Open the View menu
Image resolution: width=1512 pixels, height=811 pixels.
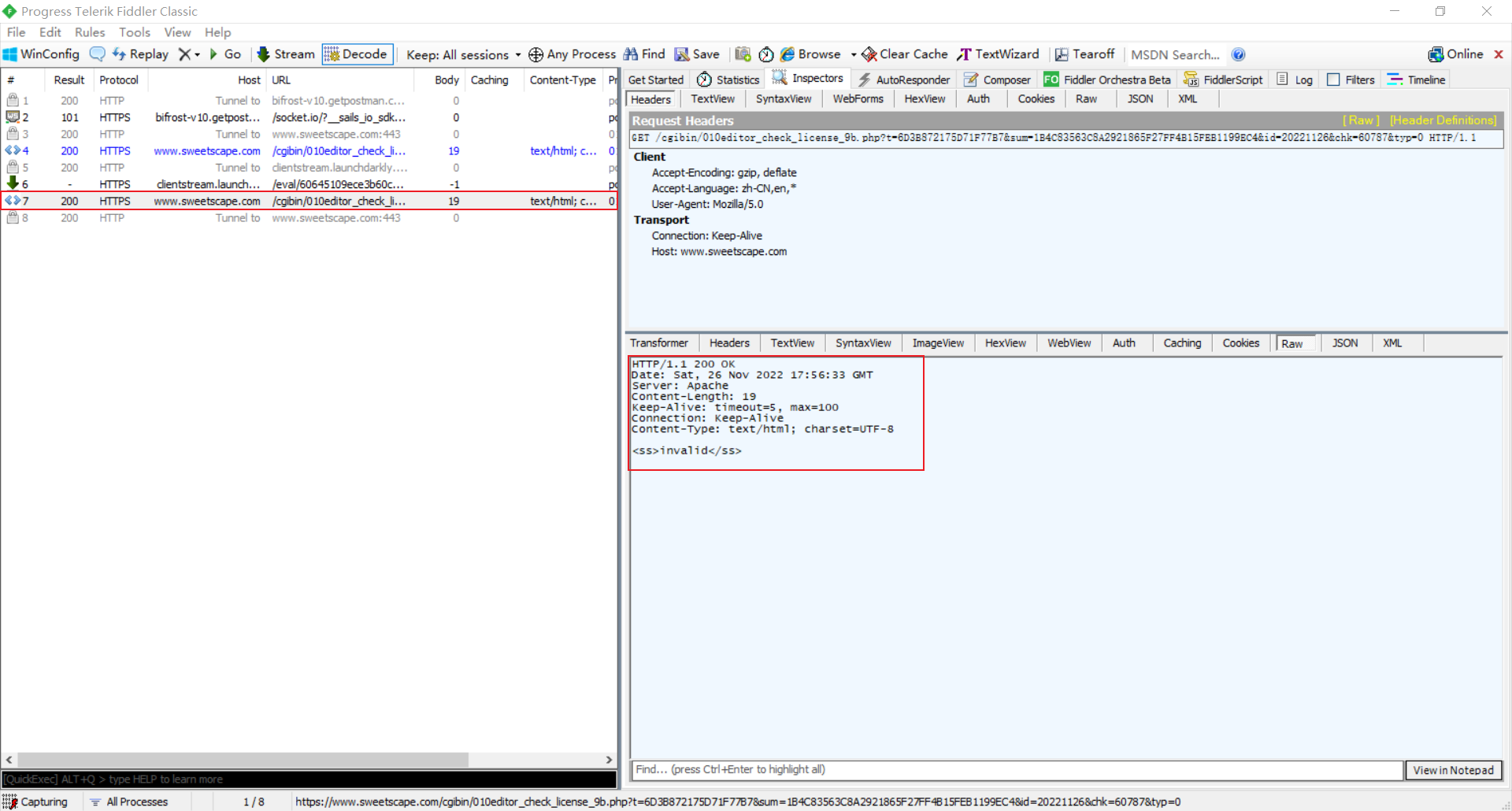(177, 32)
